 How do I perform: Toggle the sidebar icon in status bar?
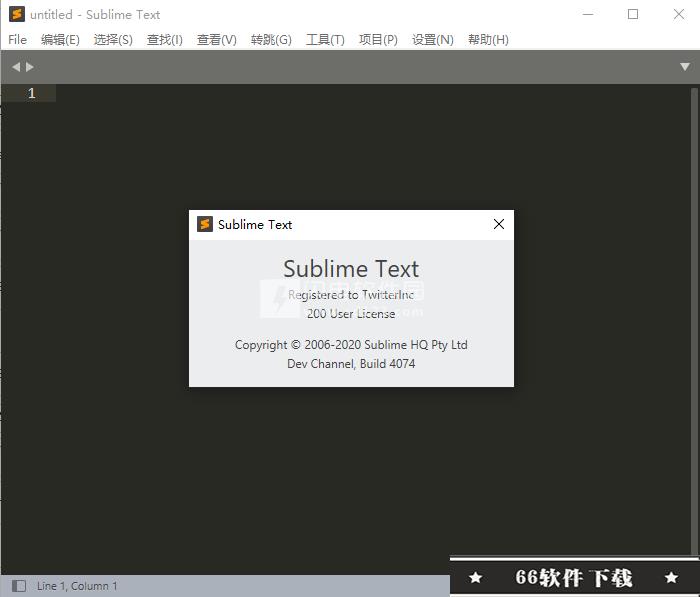click(x=19, y=585)
